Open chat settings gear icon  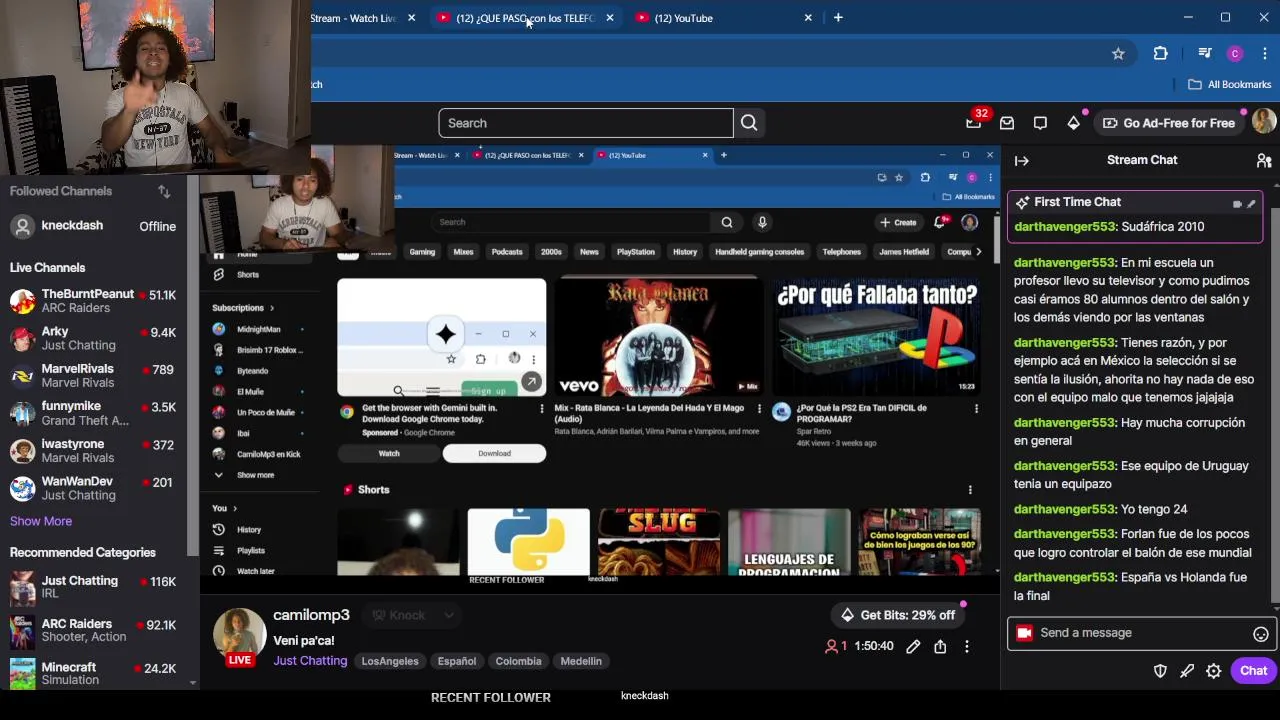point(1213,671)
